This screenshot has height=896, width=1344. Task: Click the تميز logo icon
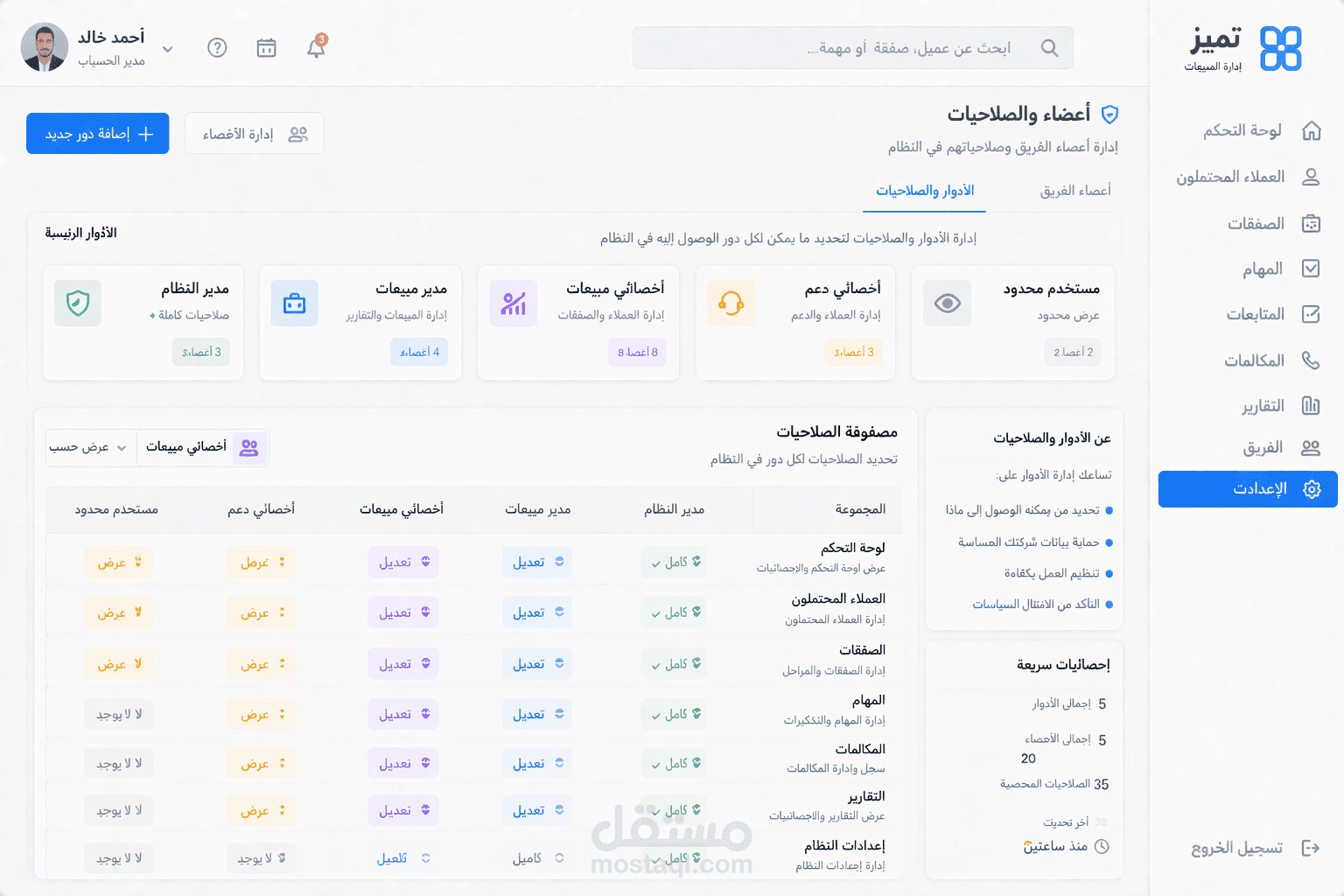(1280, 48)
